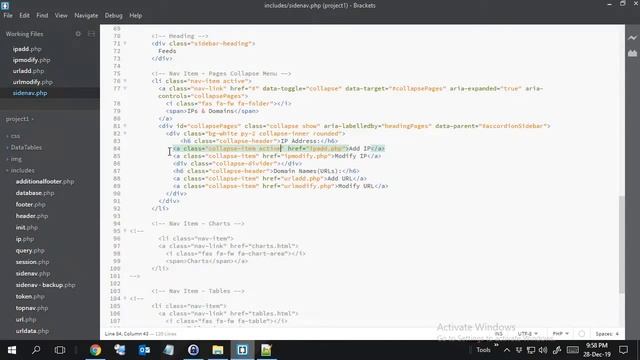Open the Help menu
This screenshot has width=640, height=360.
click(x=136, y=16)
